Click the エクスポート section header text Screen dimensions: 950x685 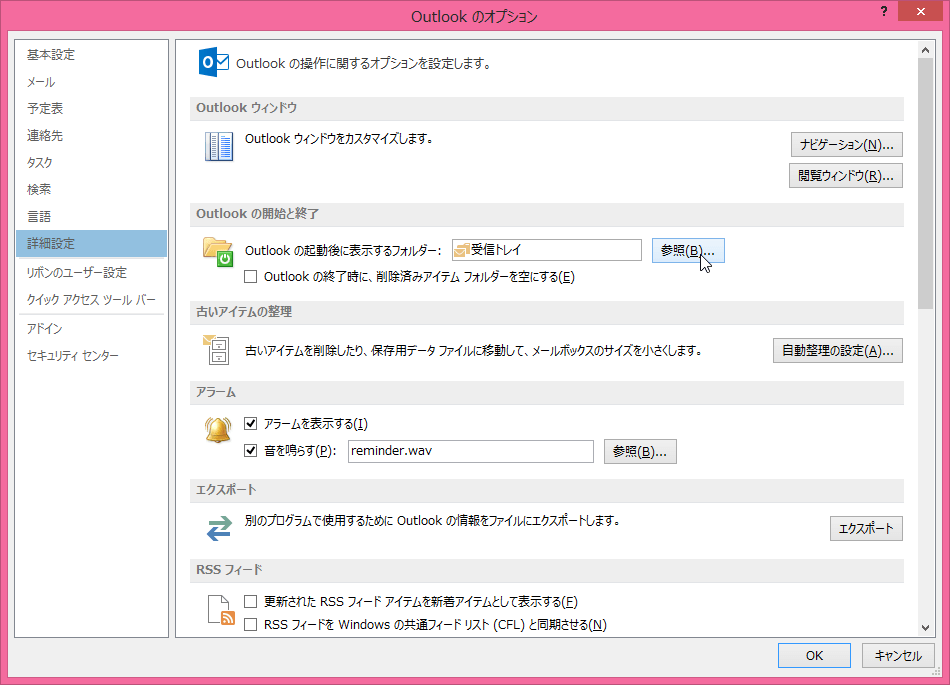[226, 490]
